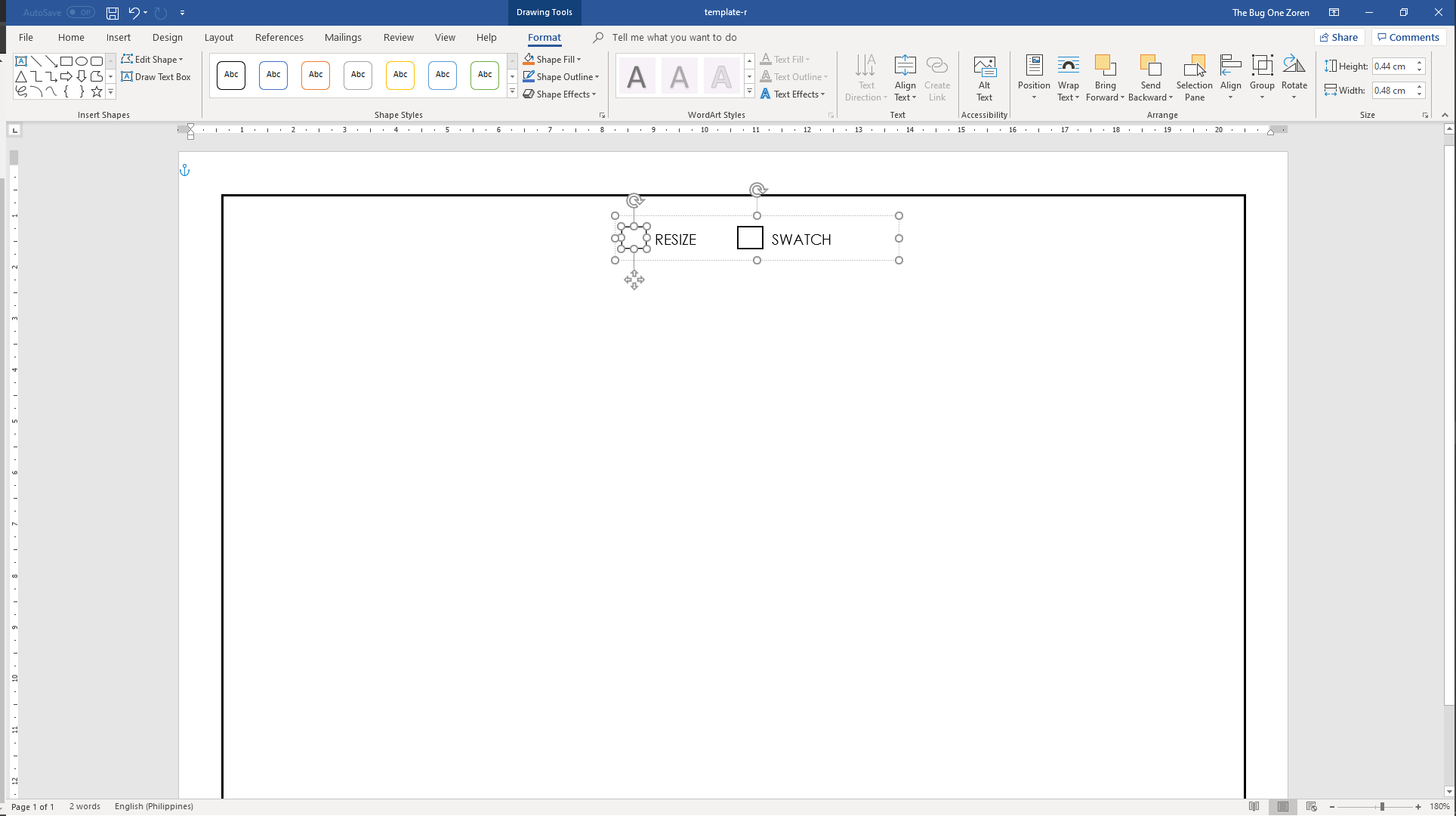Image resolution: width=1456 pixels, height=816 pixels.
Task: Expand the WordArt Styles gallery
Action: (749, 92)
